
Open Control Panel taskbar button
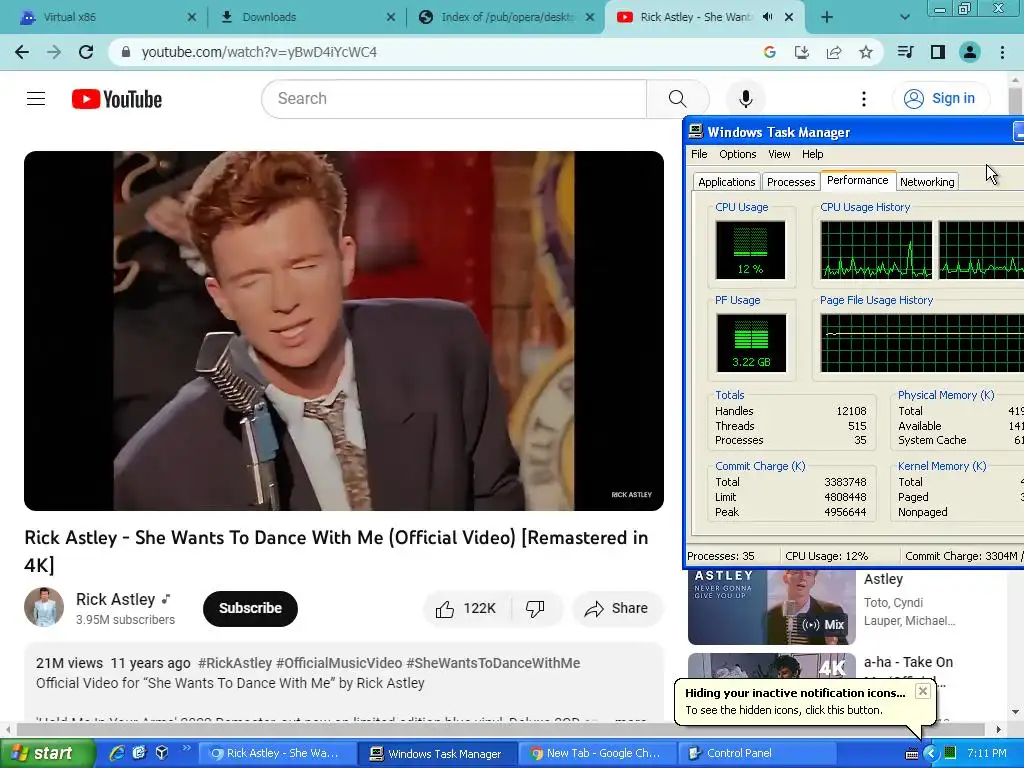755,754
